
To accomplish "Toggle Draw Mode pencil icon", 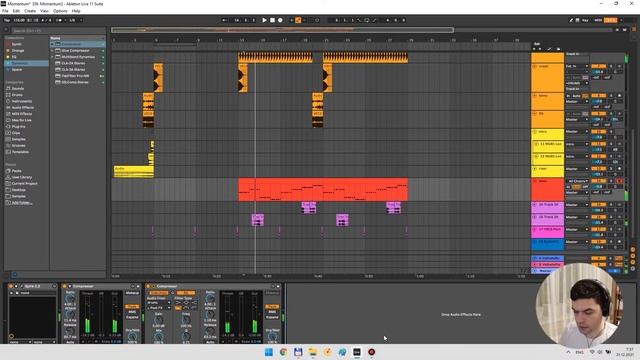I will pyautogui.click(x=571, y=20).
